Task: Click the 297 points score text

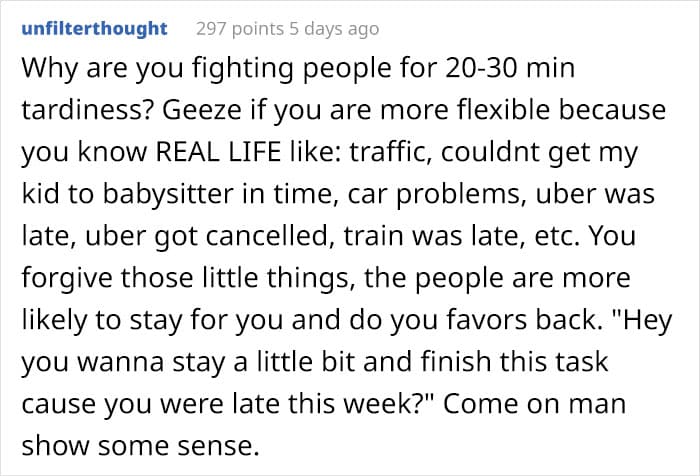Action: (240, 29)
